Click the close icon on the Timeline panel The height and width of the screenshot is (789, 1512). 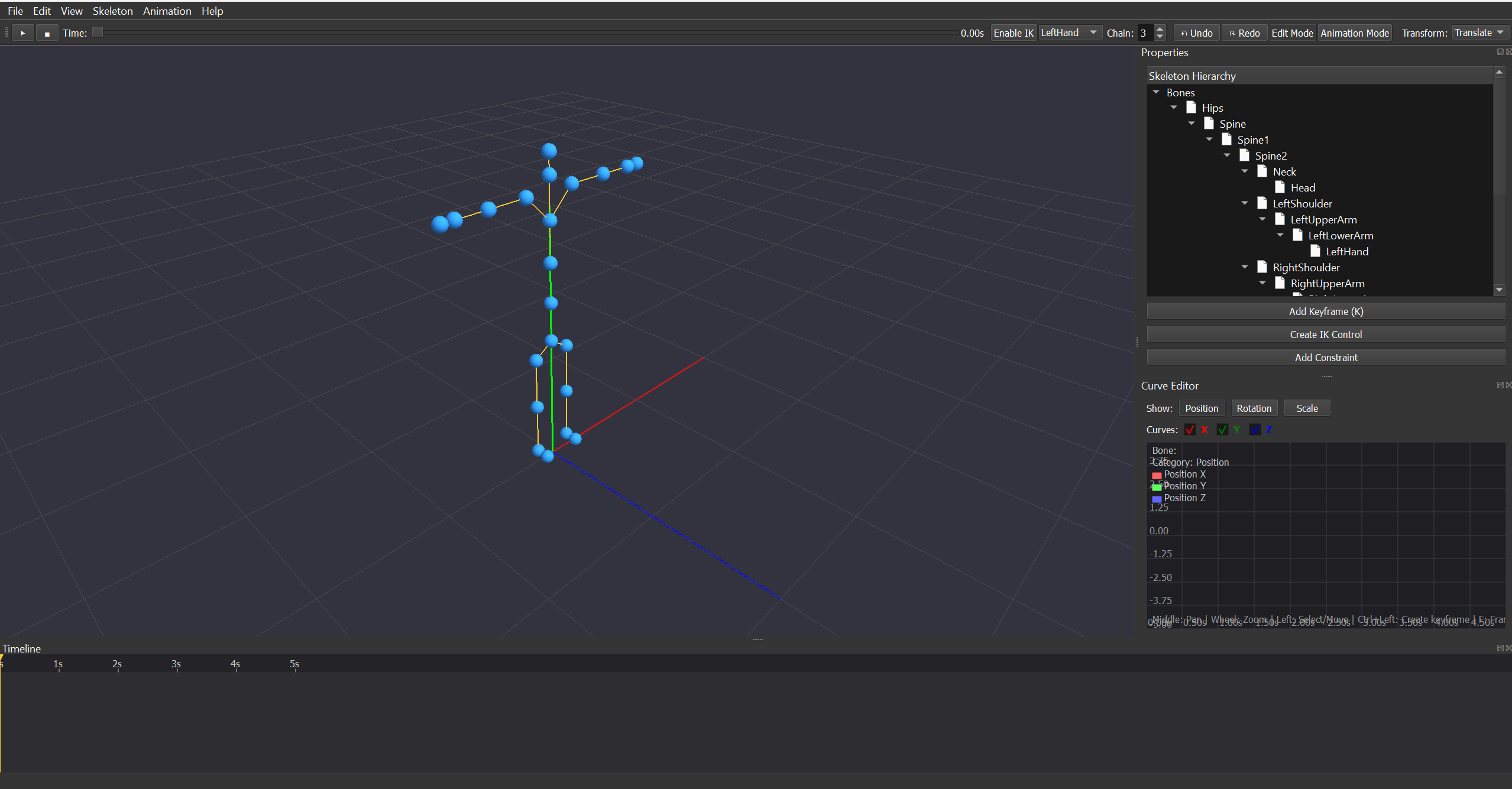(1508, 648)
